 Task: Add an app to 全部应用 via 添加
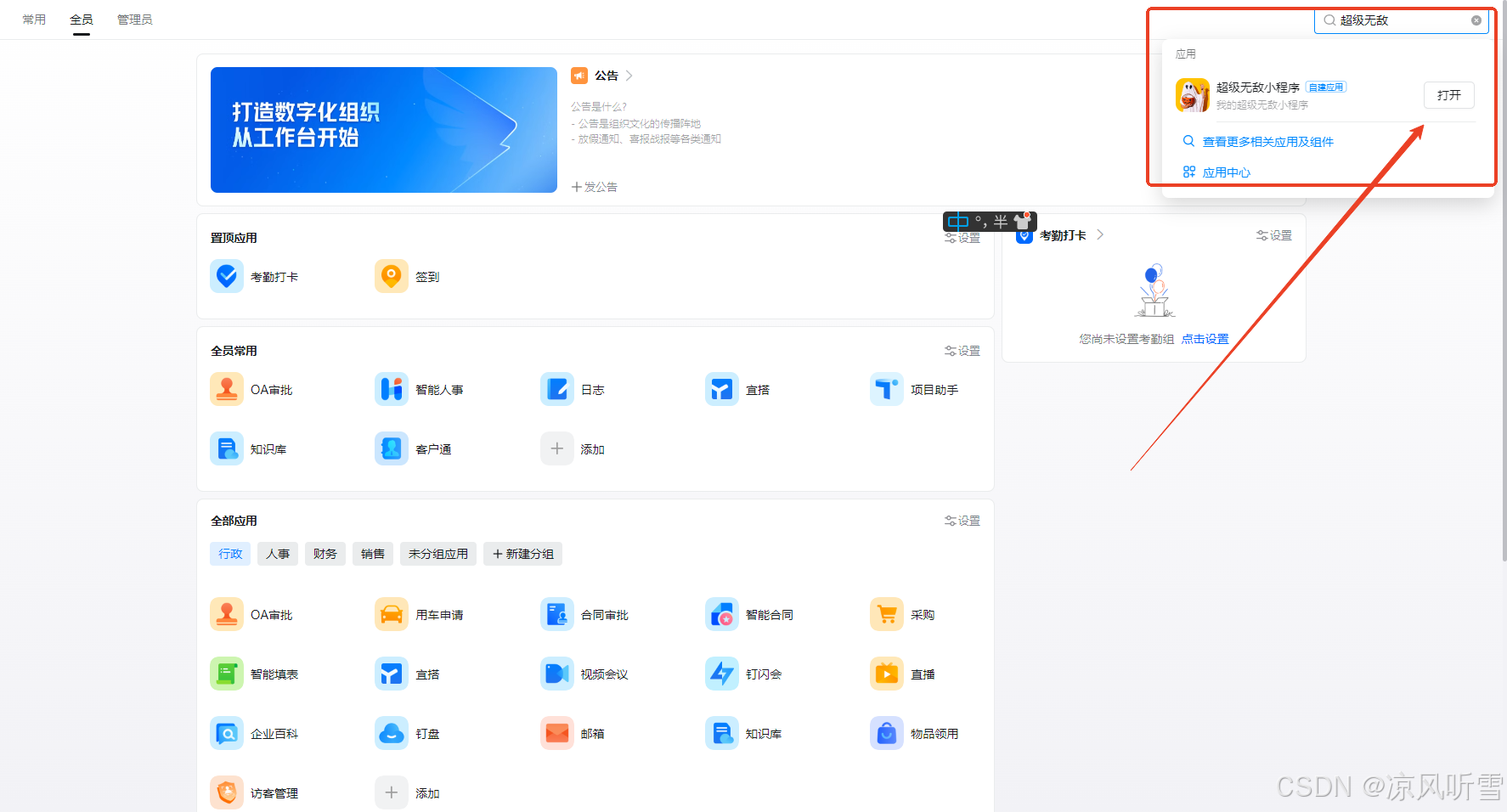coord(392,792)
